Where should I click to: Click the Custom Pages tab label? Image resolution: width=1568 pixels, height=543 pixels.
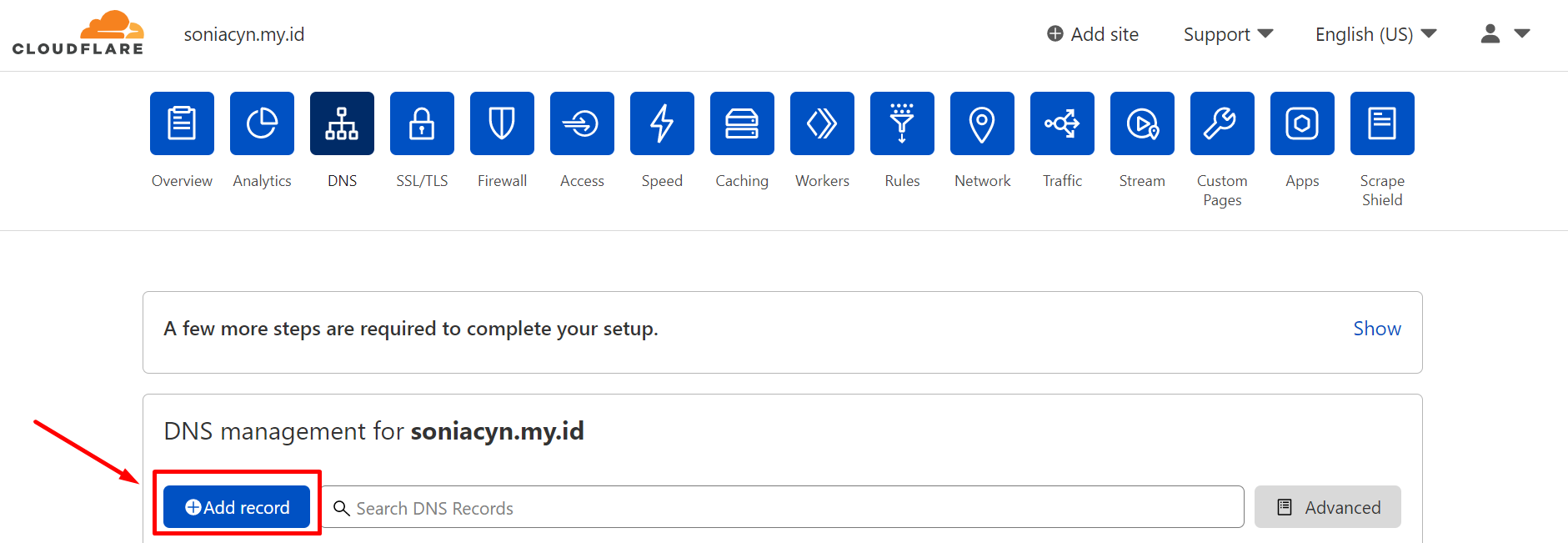point(1222,190)
